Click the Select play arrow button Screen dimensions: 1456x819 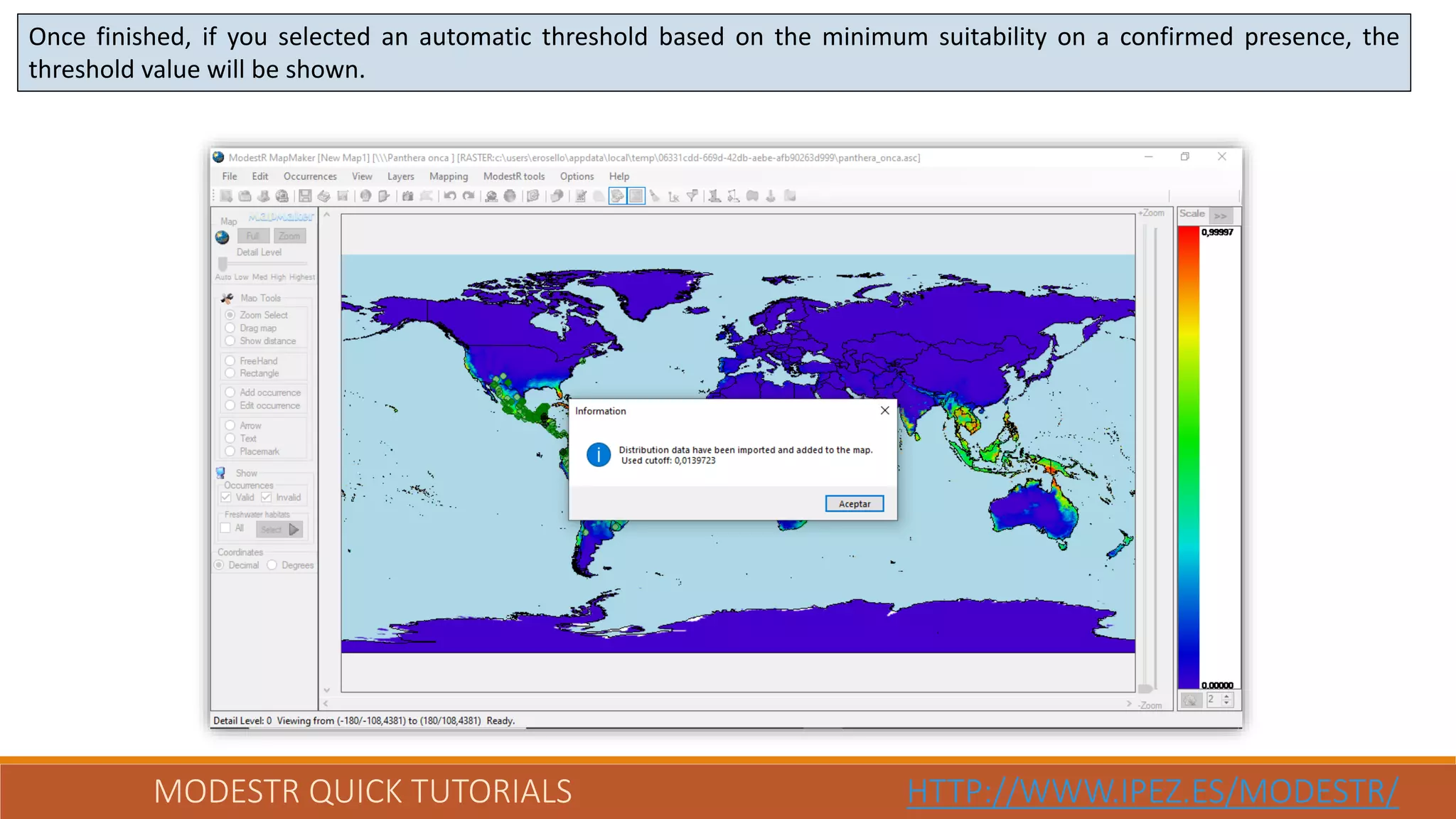tap(279, 530)
